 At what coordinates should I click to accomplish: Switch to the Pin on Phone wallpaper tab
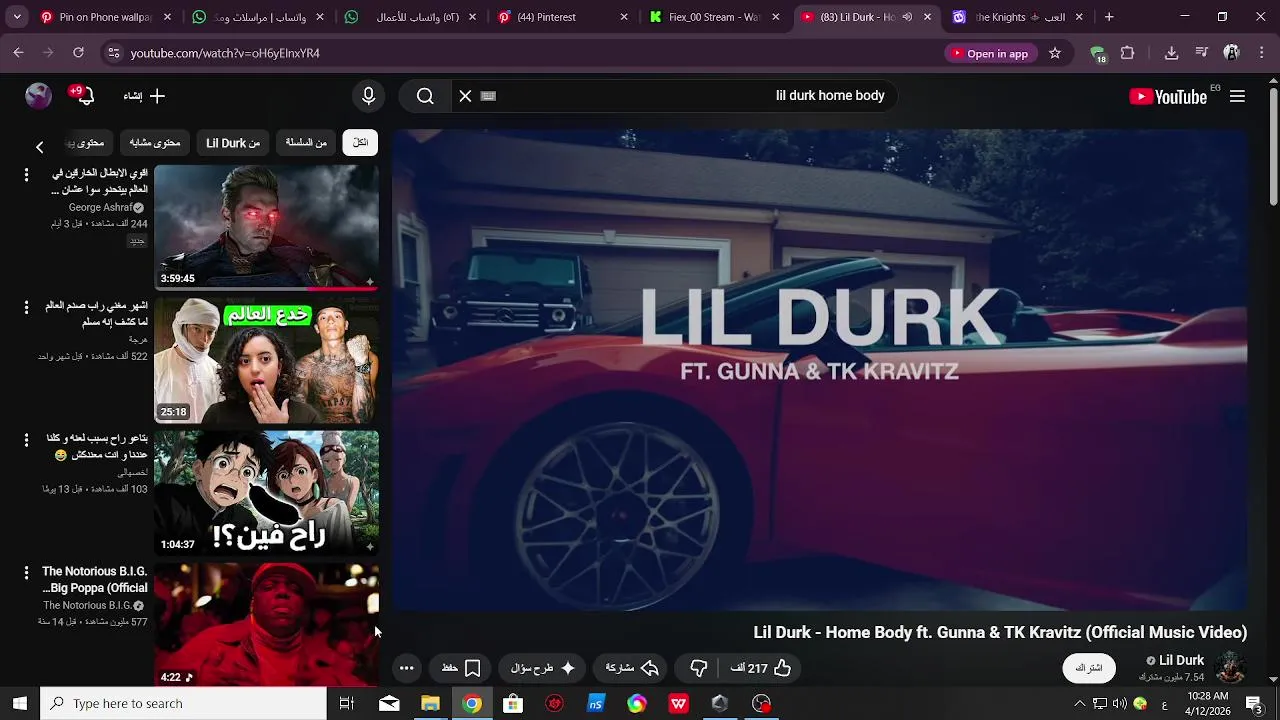pos(105,17)
